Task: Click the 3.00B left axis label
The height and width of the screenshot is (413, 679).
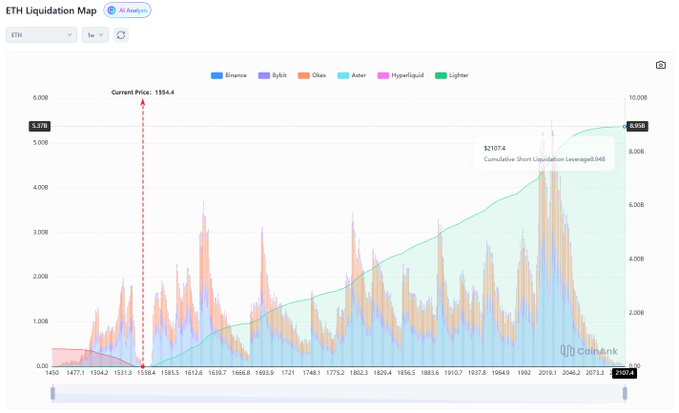Action: coord(40,232)
